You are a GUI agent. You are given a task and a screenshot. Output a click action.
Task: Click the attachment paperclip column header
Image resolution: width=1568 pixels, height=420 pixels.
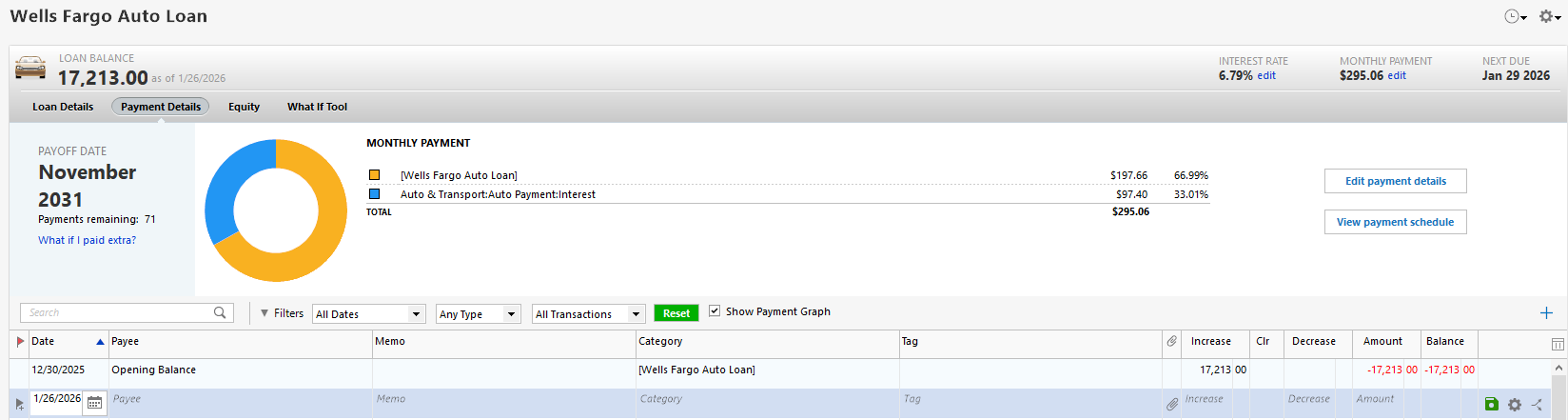tap(1171, 341)
